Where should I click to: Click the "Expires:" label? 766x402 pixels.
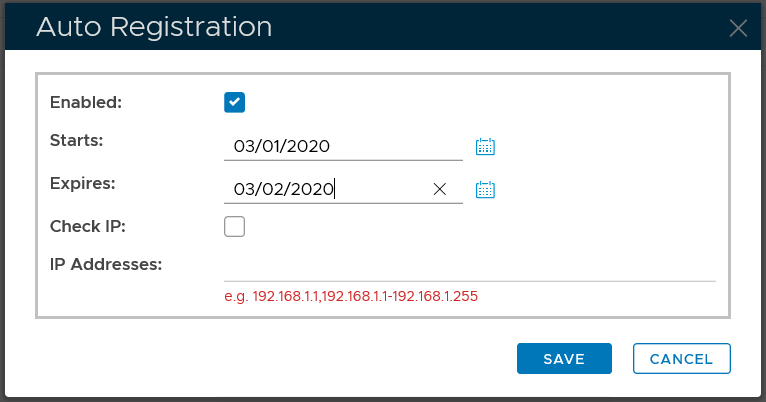(x=83, y=183)
